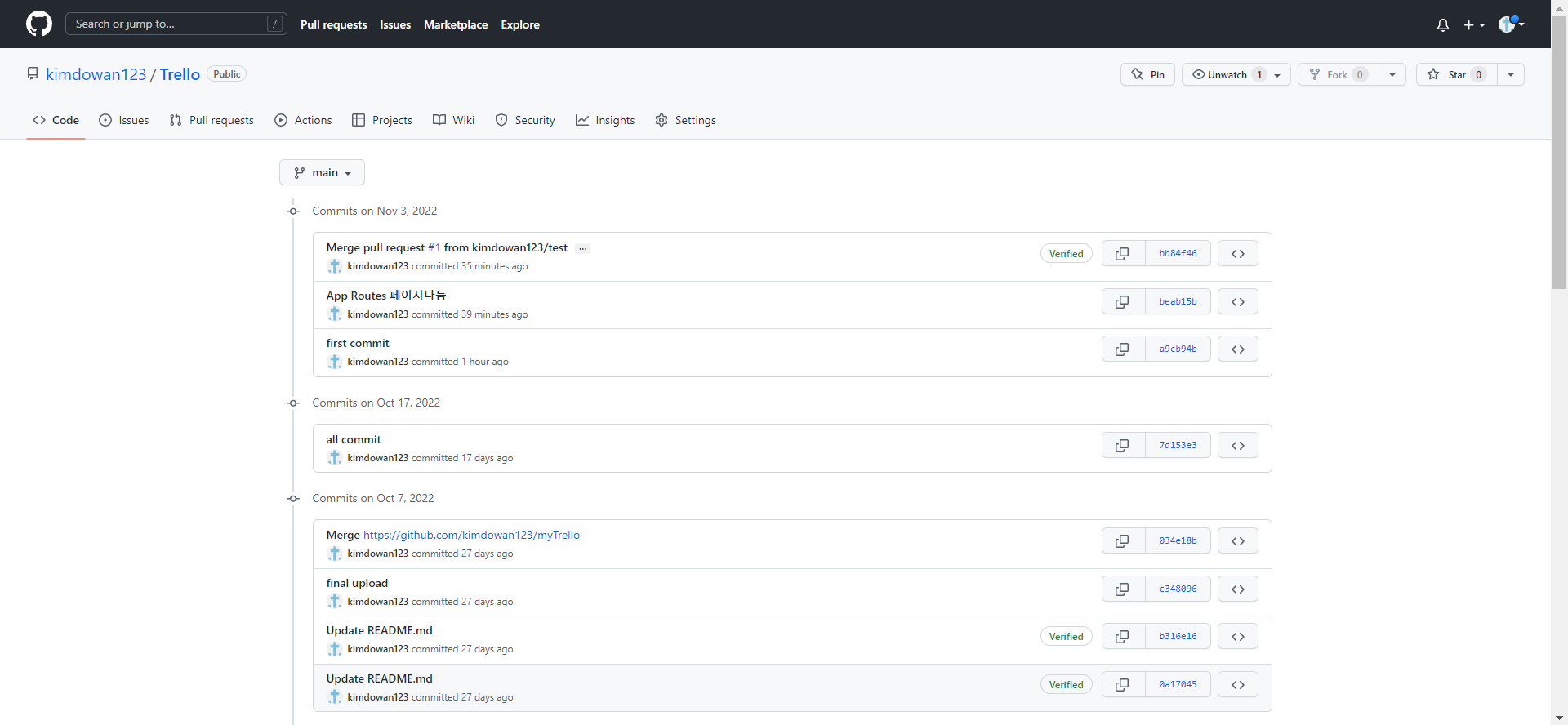This screenshot has height=725, width=1568.
Task: Go to Marketplace in top navigation
Action: point(456,24)
